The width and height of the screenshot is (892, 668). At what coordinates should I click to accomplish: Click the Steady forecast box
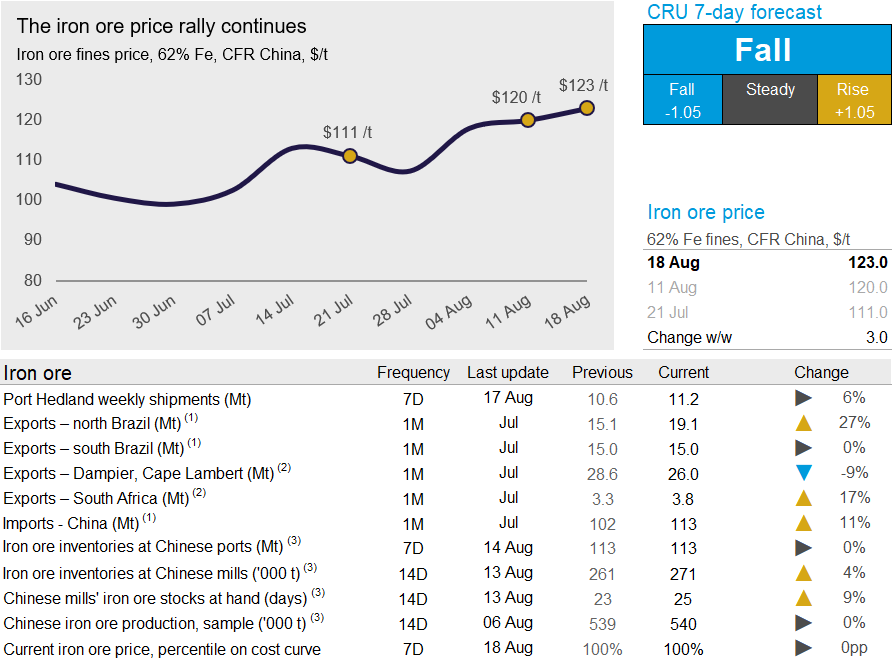click(x=770, y=100)
